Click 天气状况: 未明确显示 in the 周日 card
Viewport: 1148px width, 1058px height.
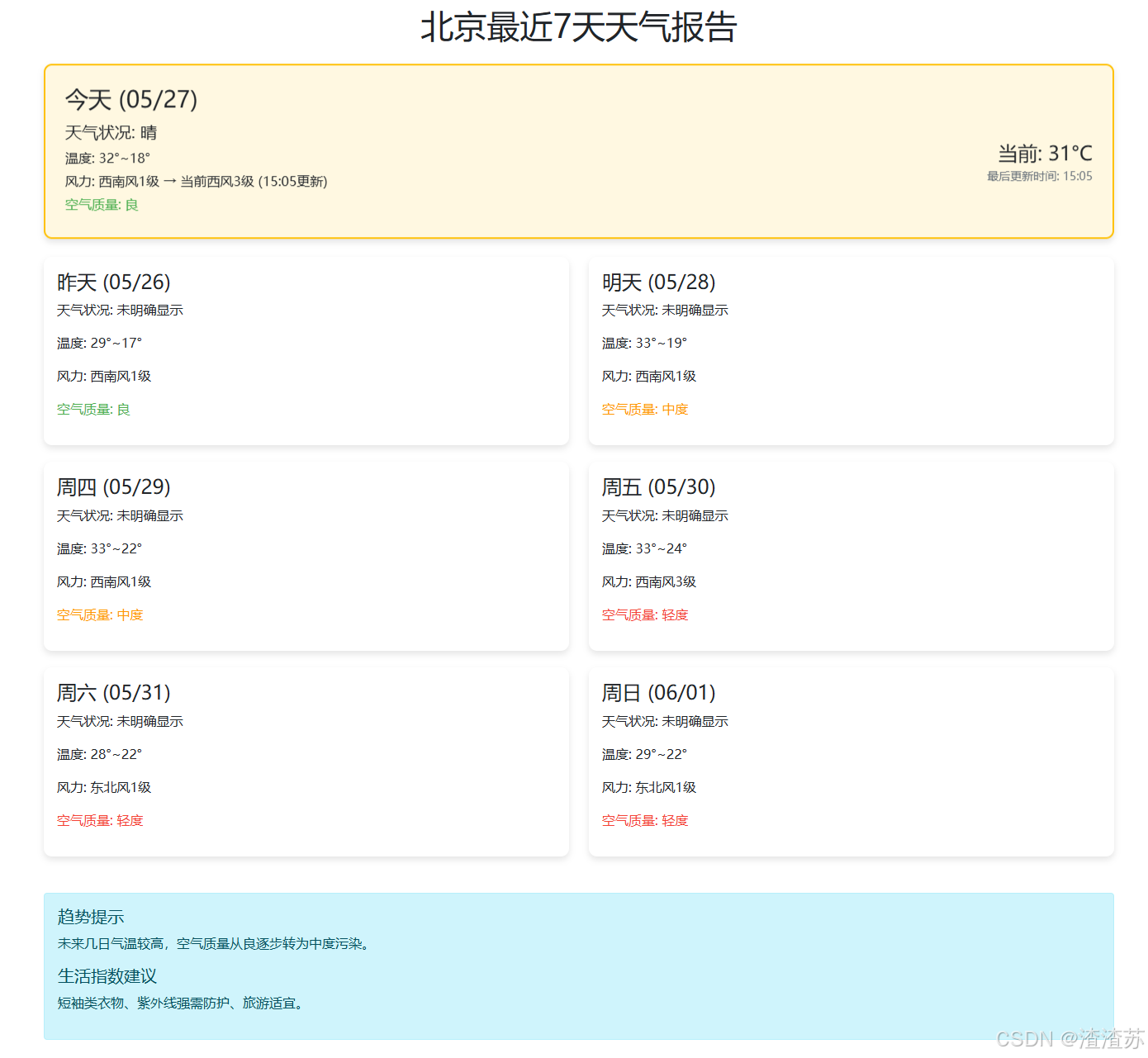(665, 721)
